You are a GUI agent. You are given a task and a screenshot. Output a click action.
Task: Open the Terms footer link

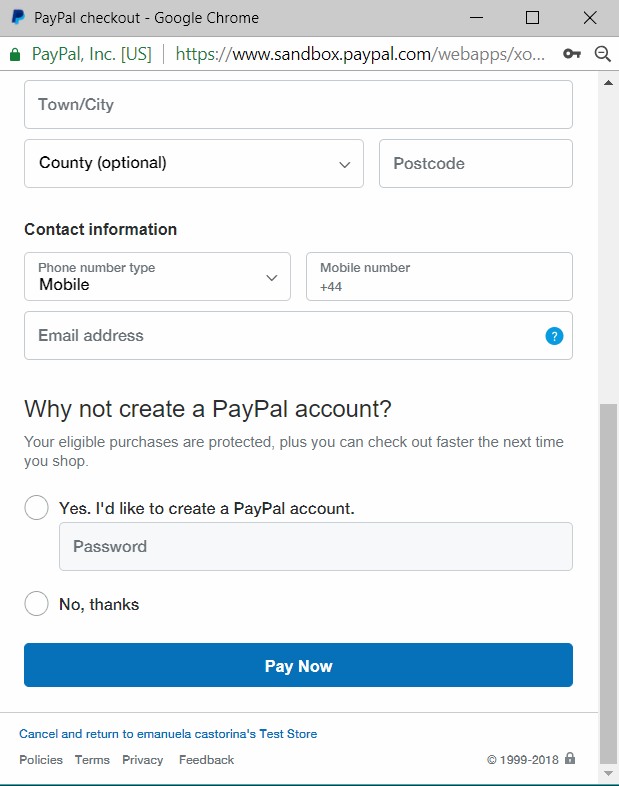click(x=92, y=760)
